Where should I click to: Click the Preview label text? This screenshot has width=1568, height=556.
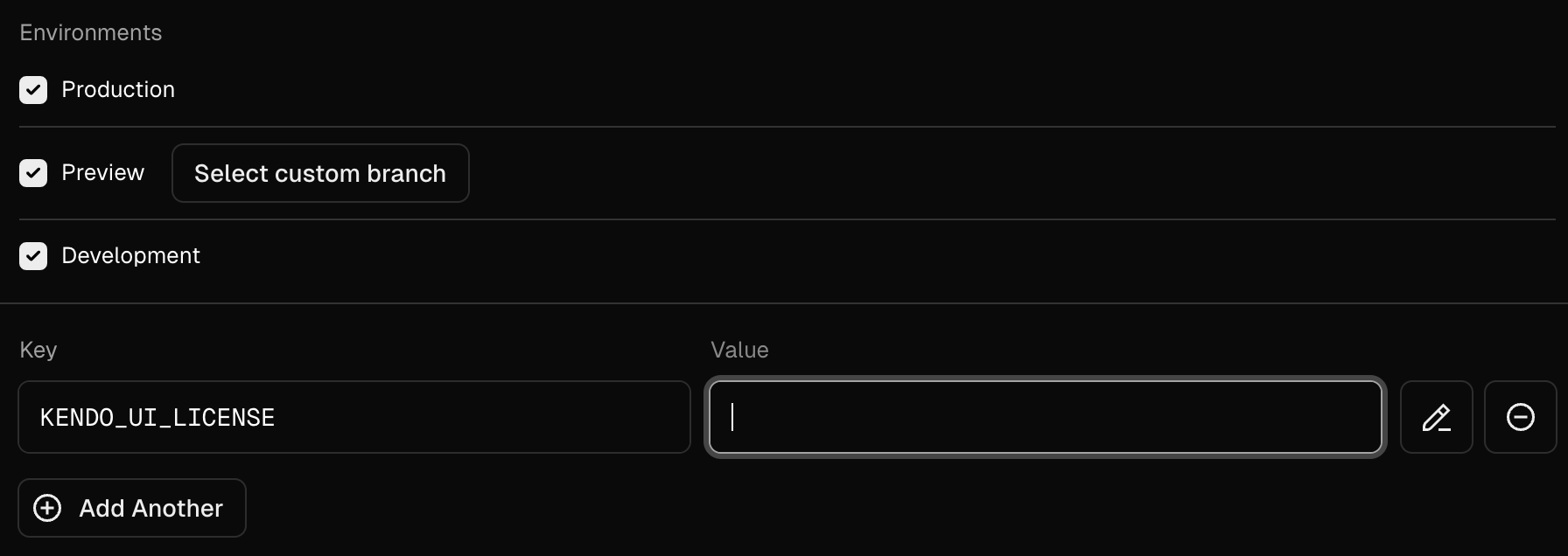[102, 173]
